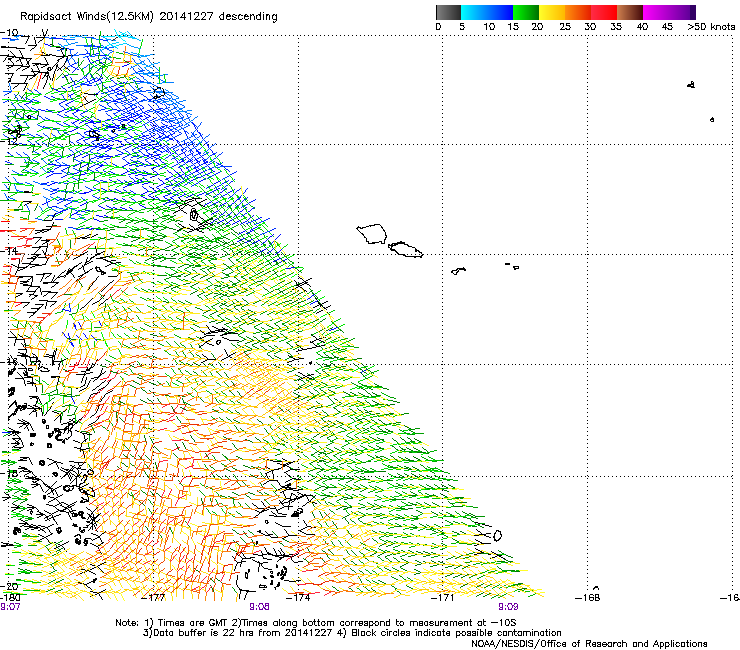Click the 'Times are GMT' note line
The width and height of the screenshot is (740, 650).
tap(315, 623)
